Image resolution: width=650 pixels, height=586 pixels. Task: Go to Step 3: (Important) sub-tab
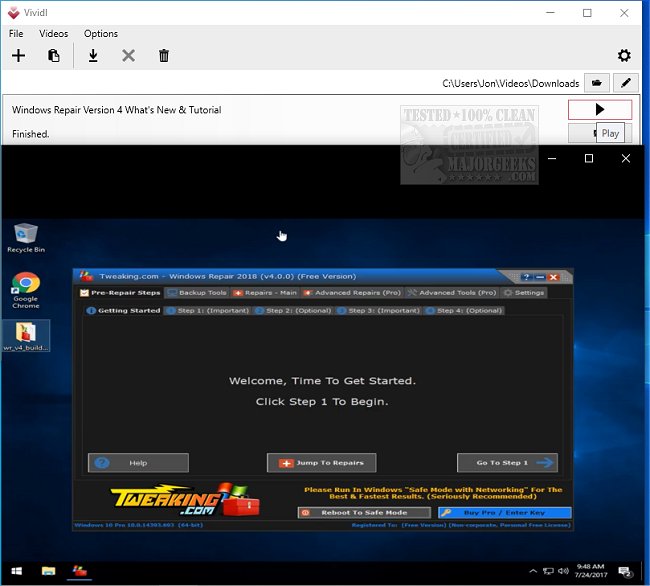click(x=378, y=310)
